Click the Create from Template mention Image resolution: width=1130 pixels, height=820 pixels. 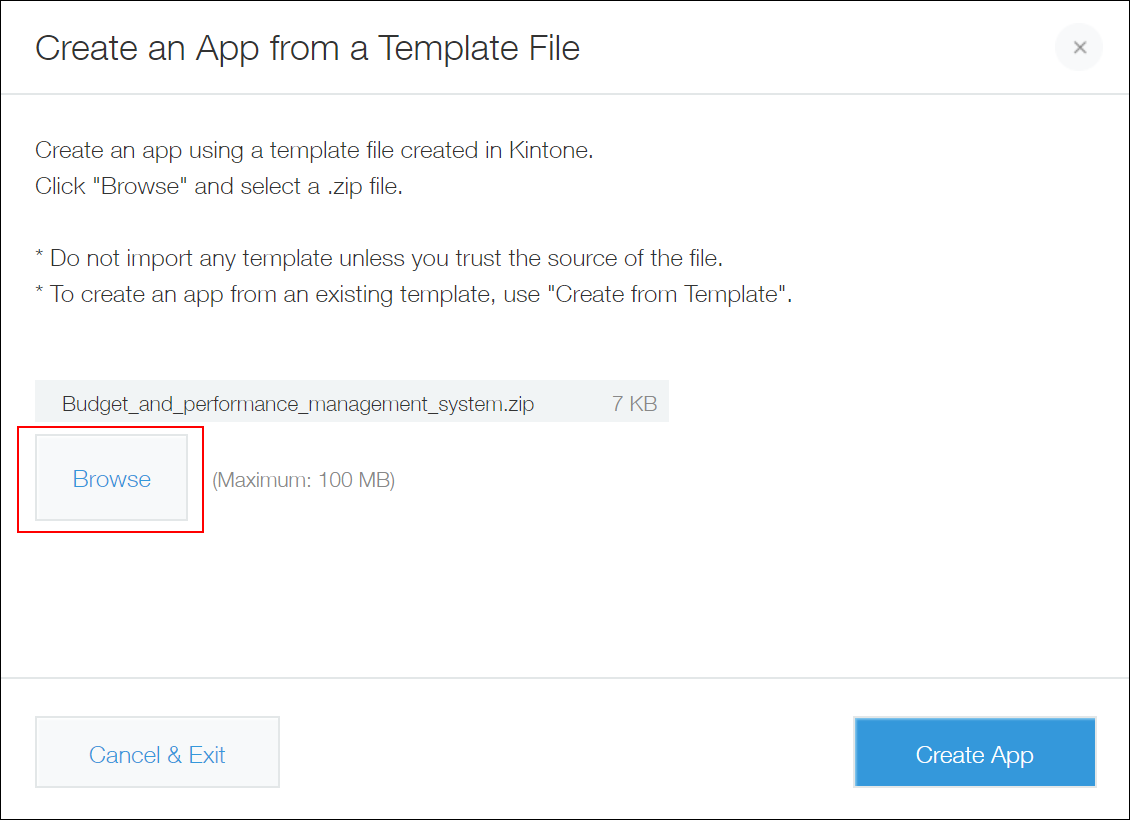coord(657,294)
